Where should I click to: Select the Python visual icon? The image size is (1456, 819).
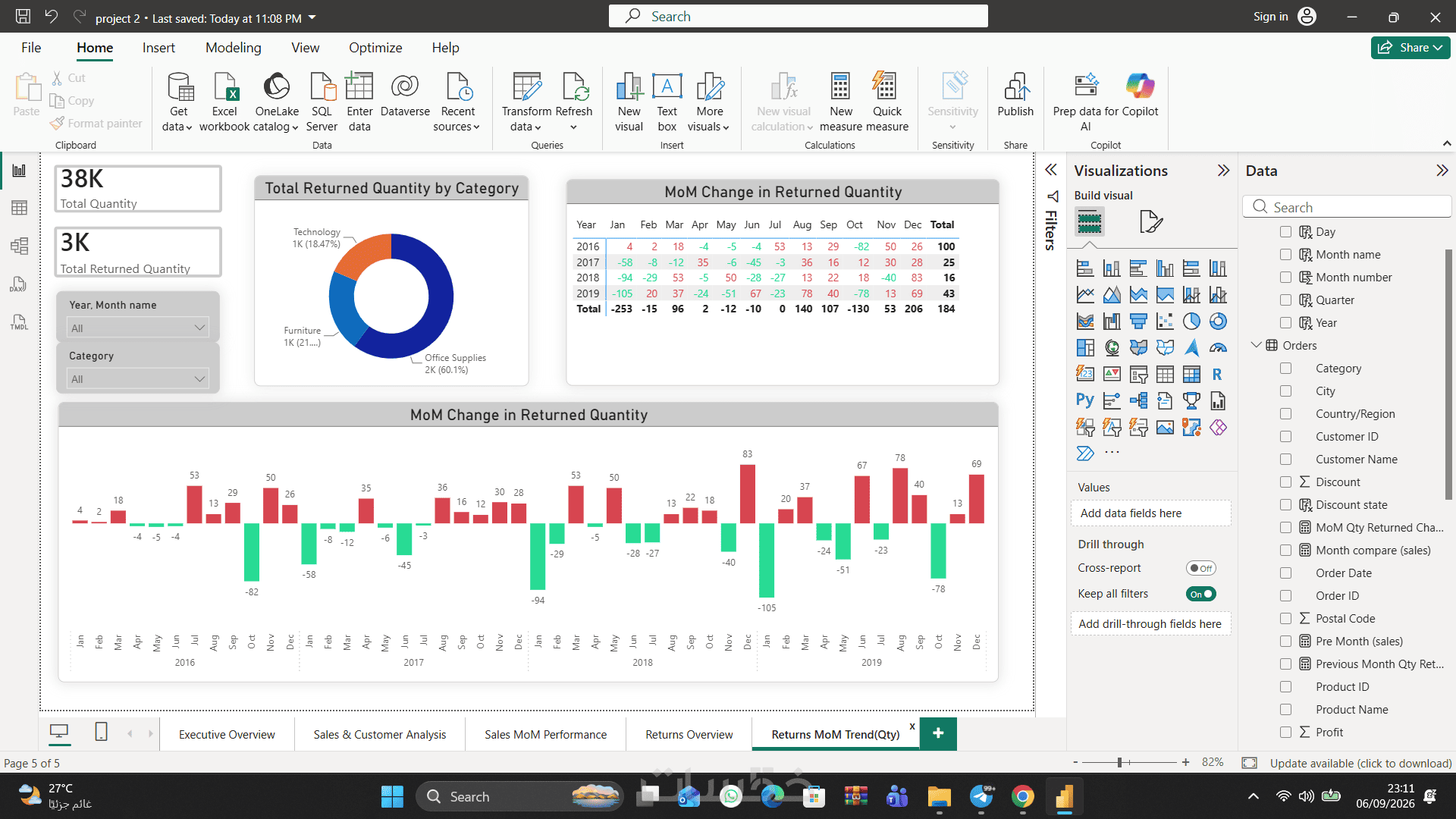1084,400
